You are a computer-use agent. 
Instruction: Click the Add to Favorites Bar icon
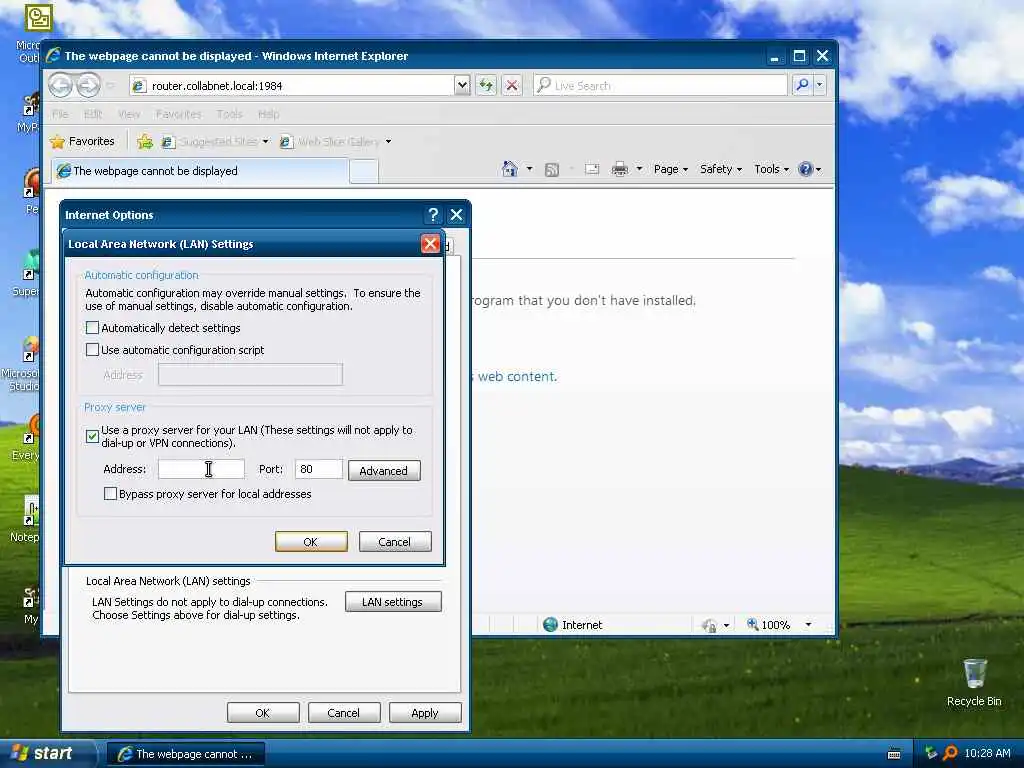(145, 141)
